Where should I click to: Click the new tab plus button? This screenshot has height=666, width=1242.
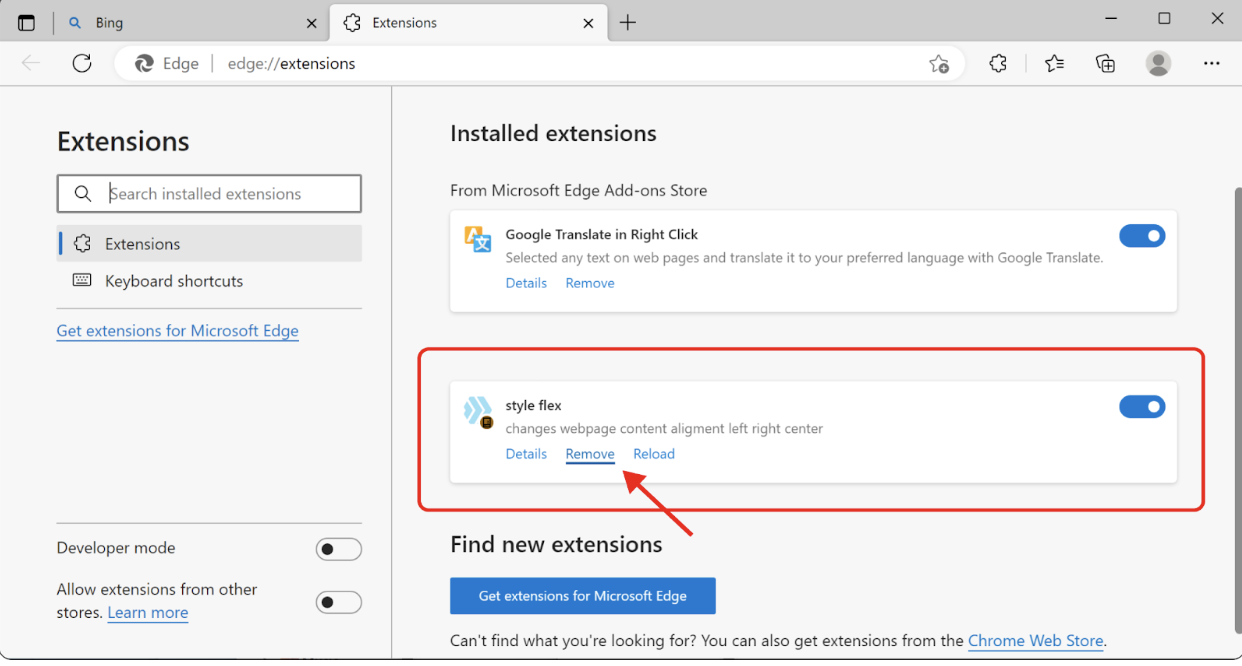[x=627, y=22]
